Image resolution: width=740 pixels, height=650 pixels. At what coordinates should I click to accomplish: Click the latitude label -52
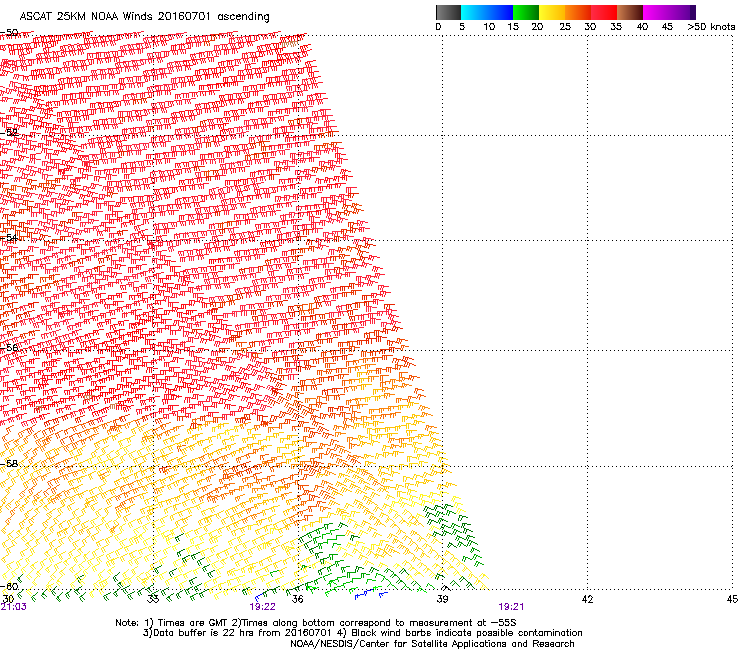(9, 132)
